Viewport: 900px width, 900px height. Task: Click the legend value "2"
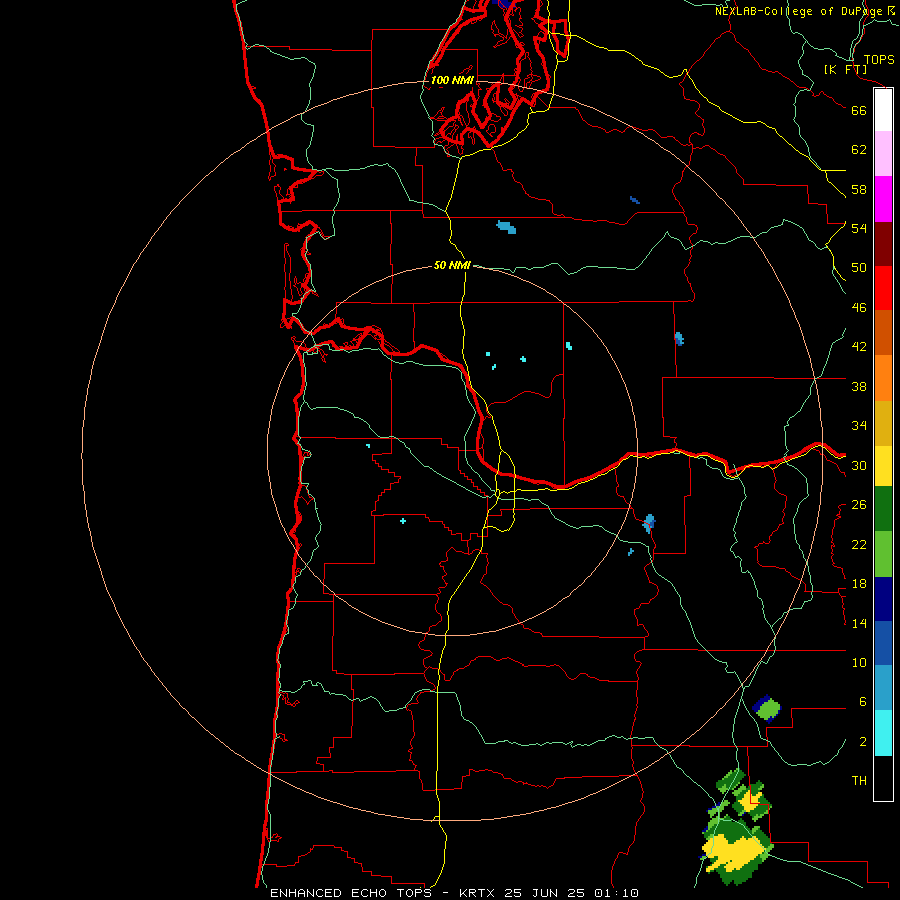[x=863, y=742]
